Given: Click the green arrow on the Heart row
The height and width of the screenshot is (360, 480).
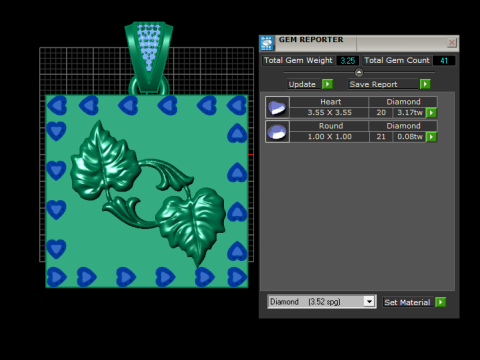Looking at the screenshot, I should point(431,113).
